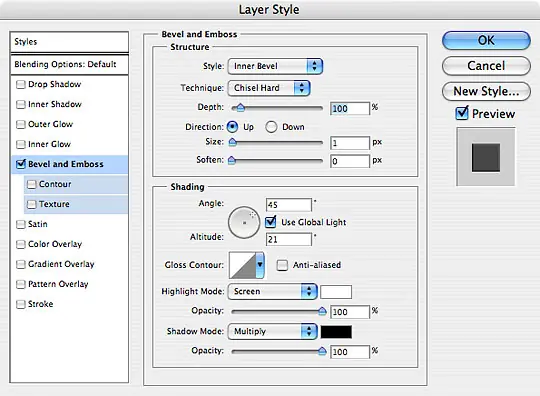The height and width of the screenshot is (396, 540).
Task: Open the black Shadow color swatch
Action: click(x=336, y=332)
